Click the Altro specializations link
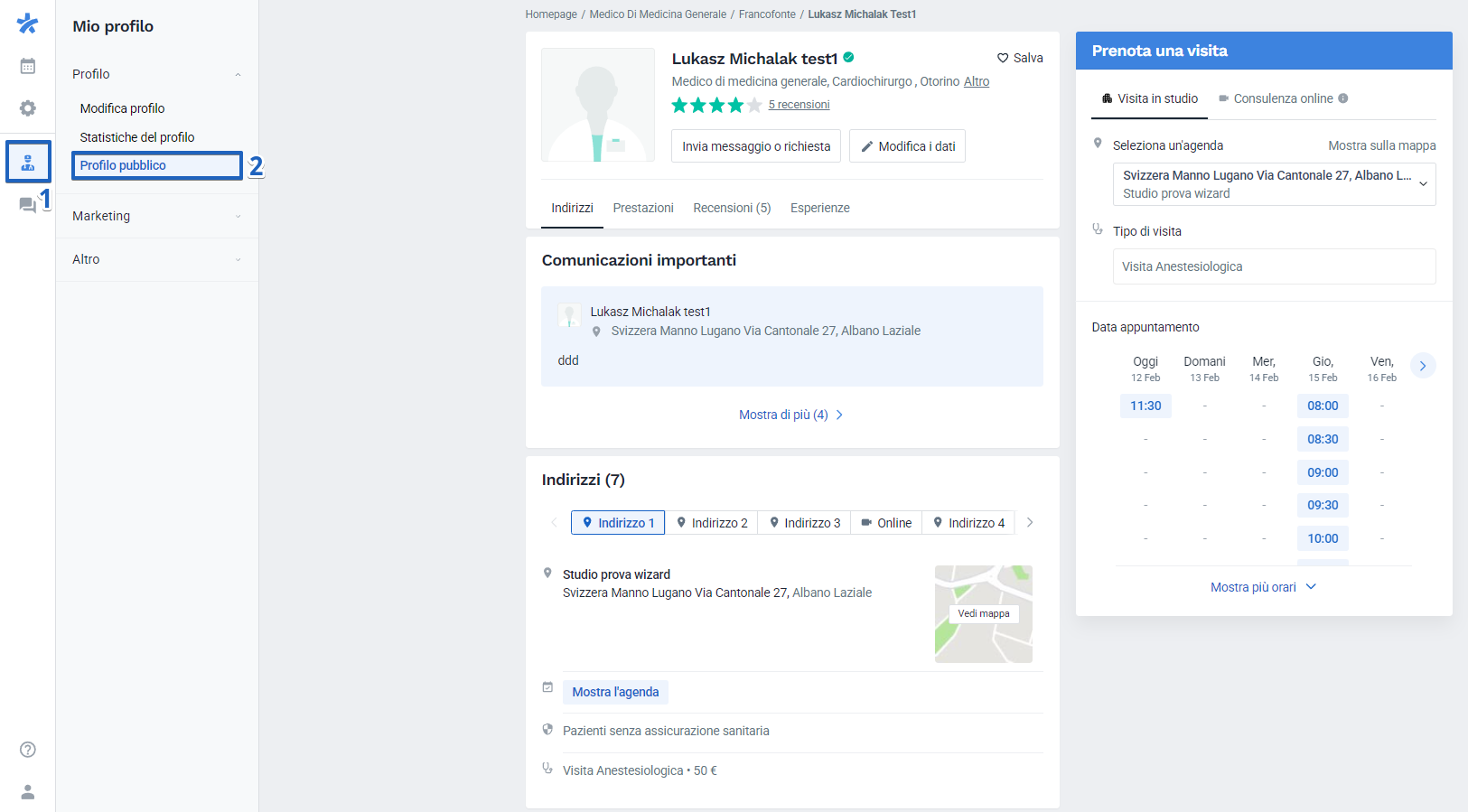The height and width of the screenshot is (812, 1468). point(977,81)
